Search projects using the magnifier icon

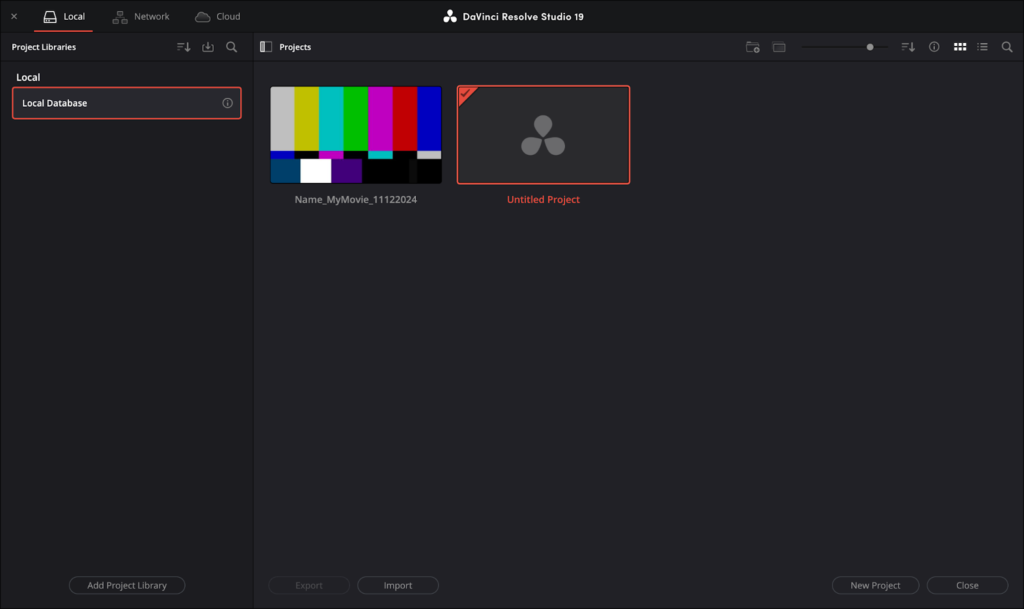(1007, 47)
